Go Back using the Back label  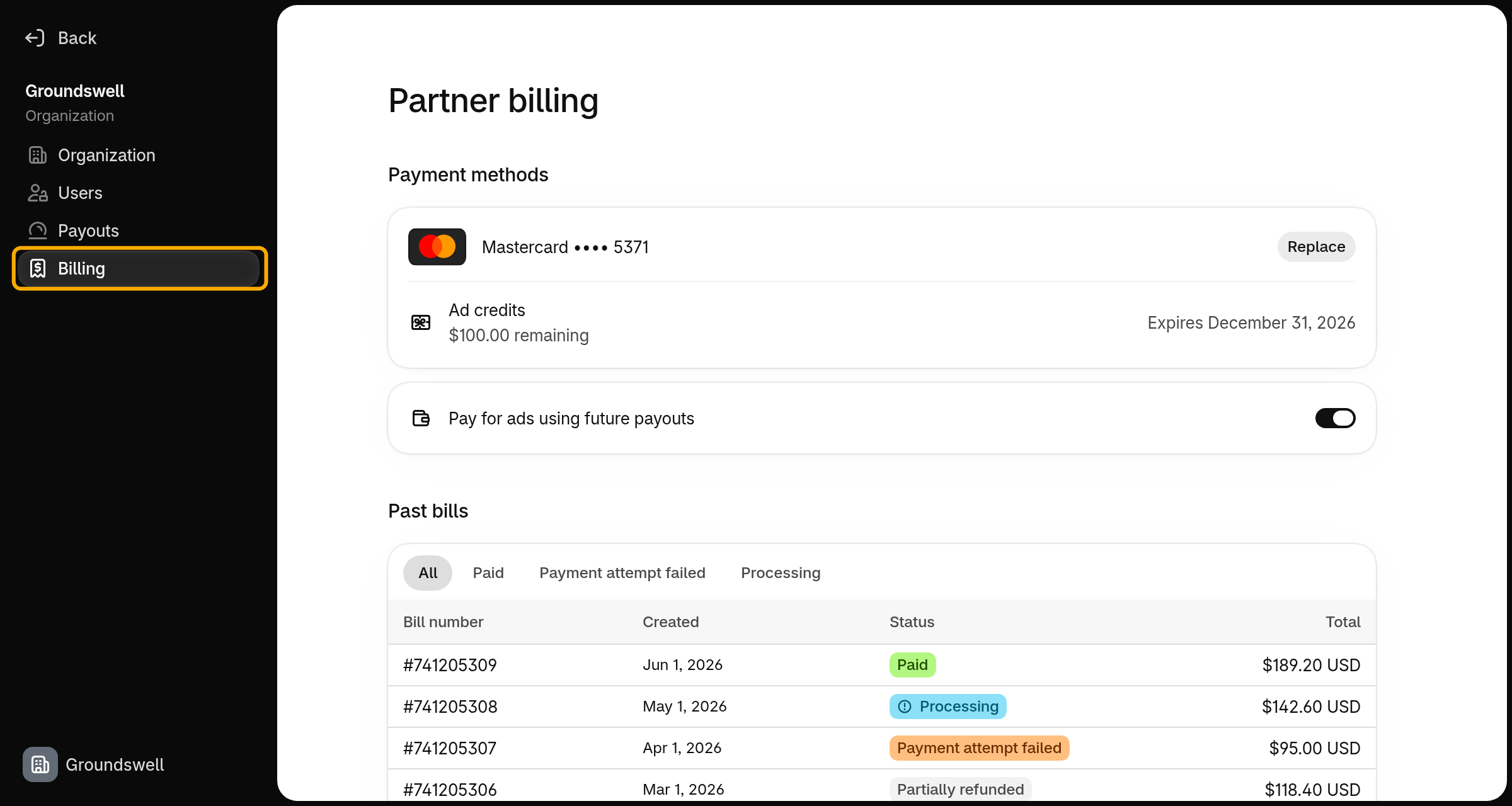[x=77, y=38]
